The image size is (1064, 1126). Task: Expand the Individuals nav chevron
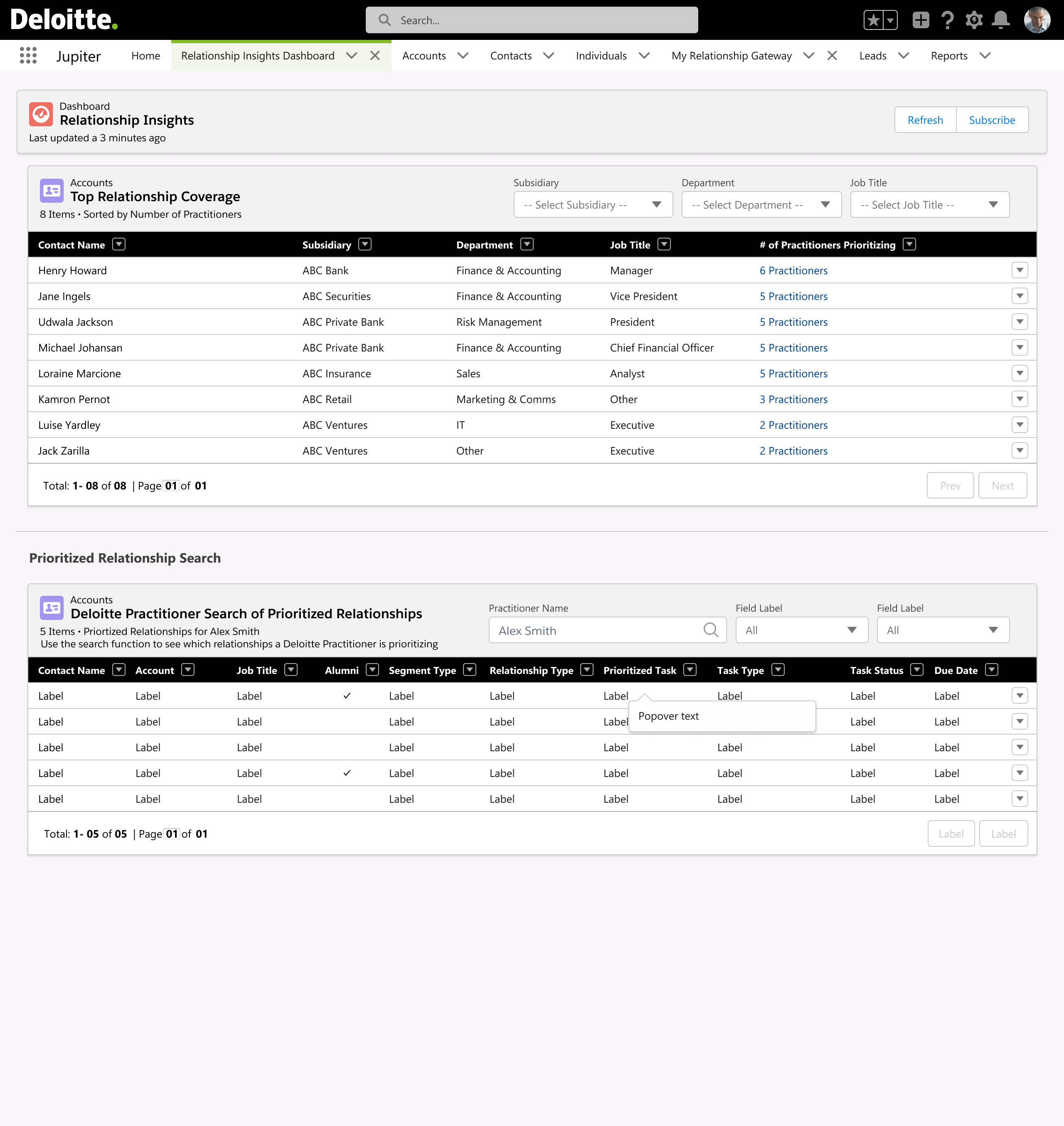tap(644, 56)
